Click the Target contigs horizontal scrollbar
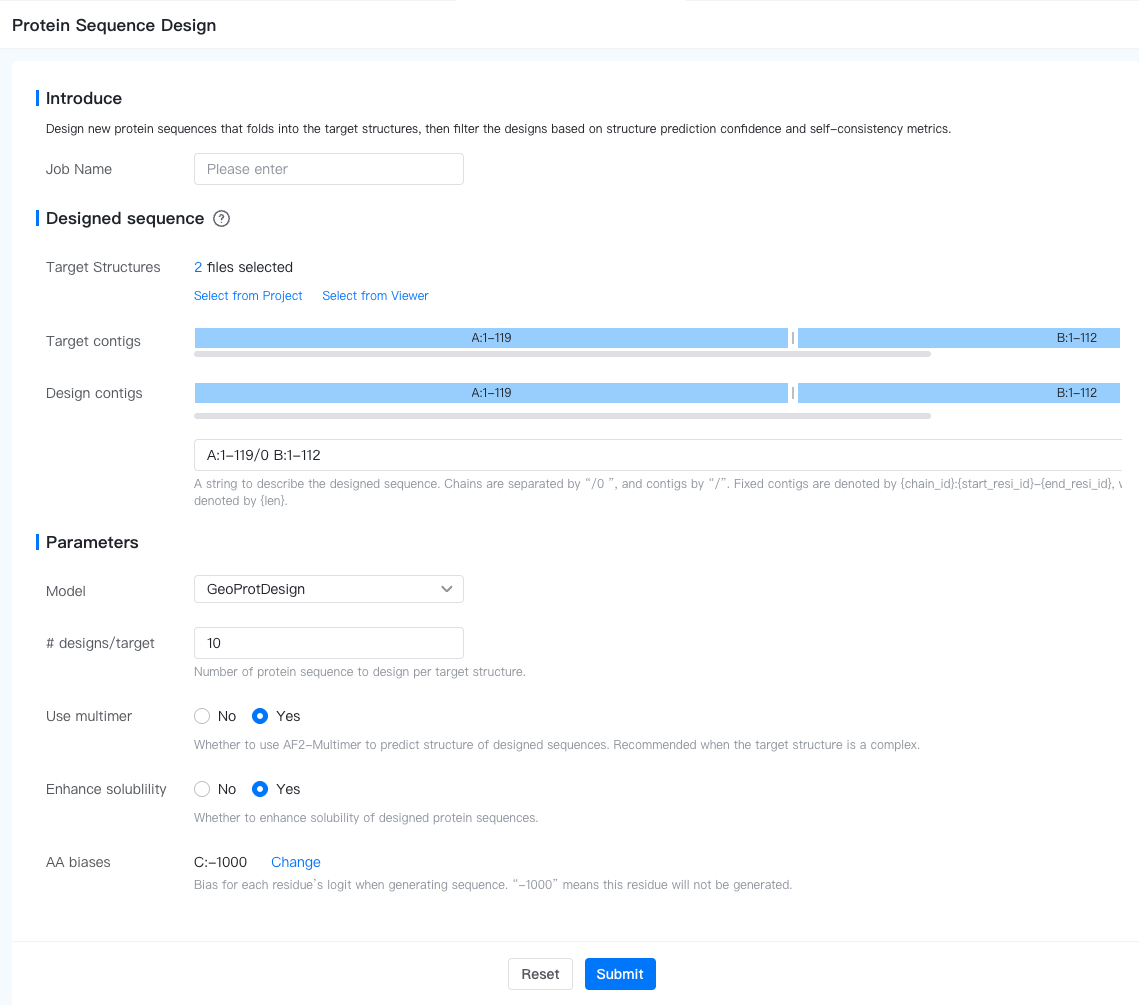This screenshot has height=1005, width=1139. (x=562, y=354)
